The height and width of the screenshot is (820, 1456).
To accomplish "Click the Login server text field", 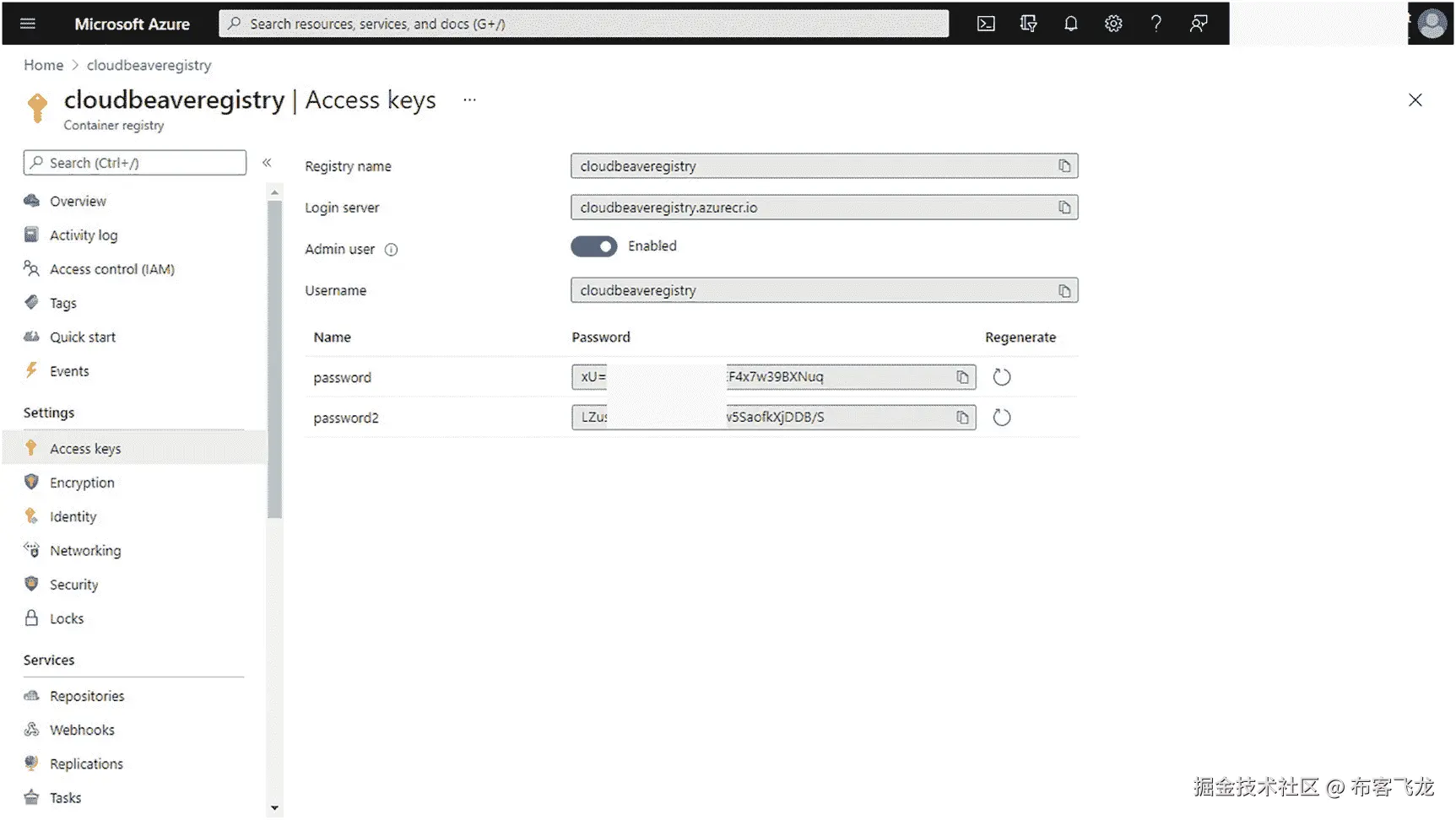I will (x=825, y=208).
